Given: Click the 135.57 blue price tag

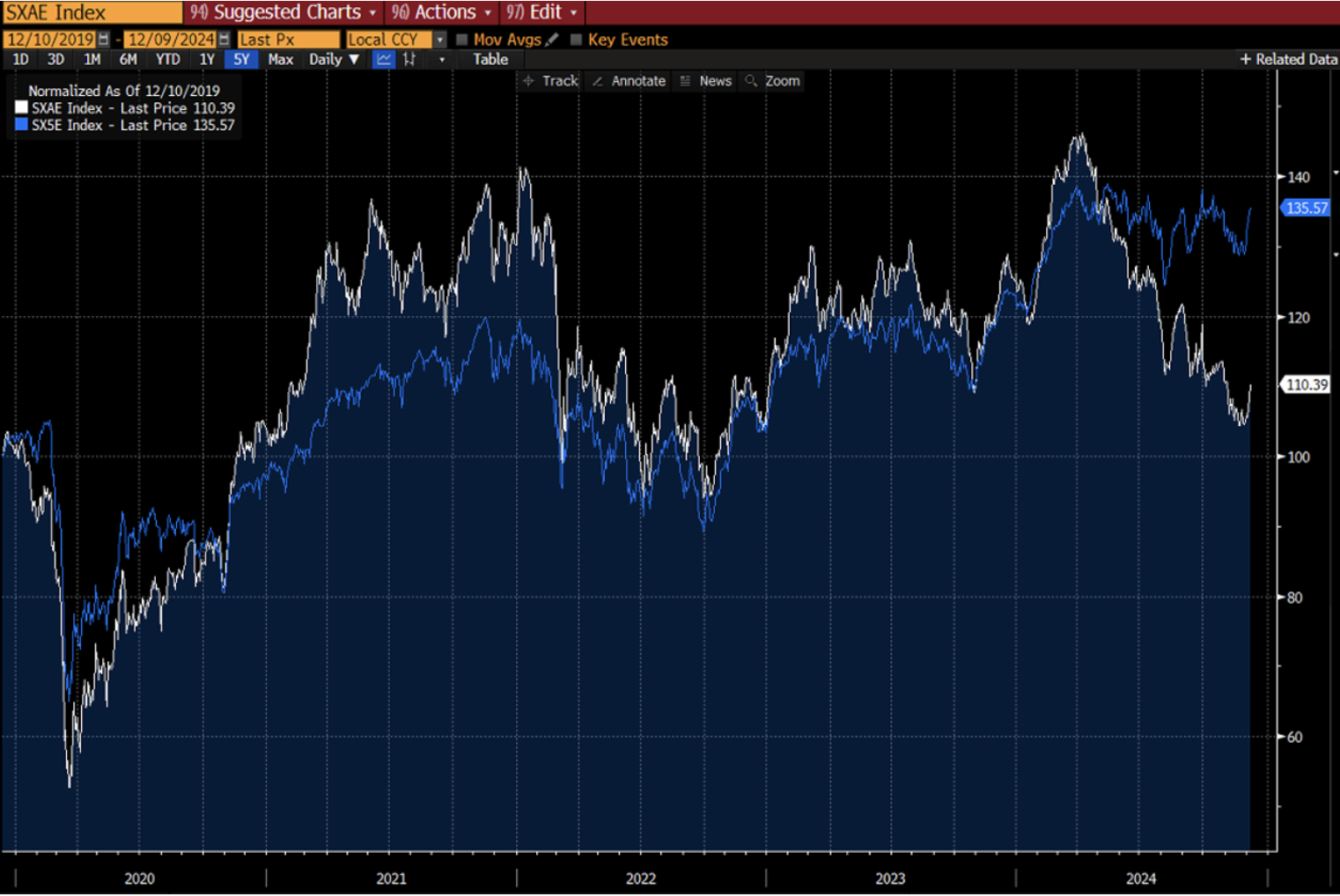Looking at the screenshot, I should (x=1306, y=208).
